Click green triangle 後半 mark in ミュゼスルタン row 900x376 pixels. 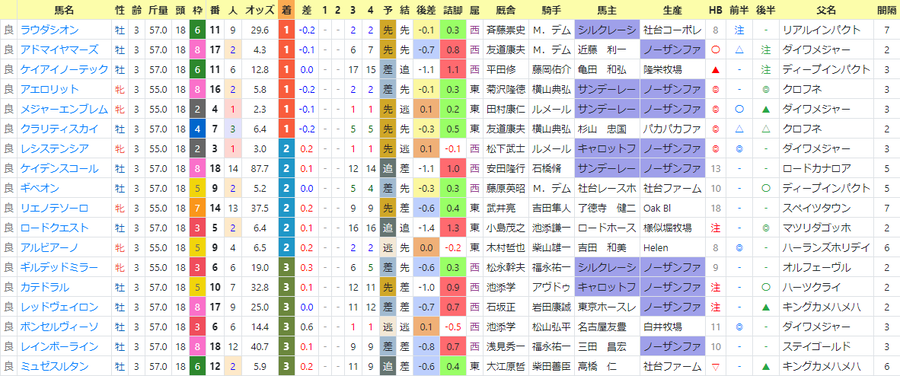(x=765, y=366)
